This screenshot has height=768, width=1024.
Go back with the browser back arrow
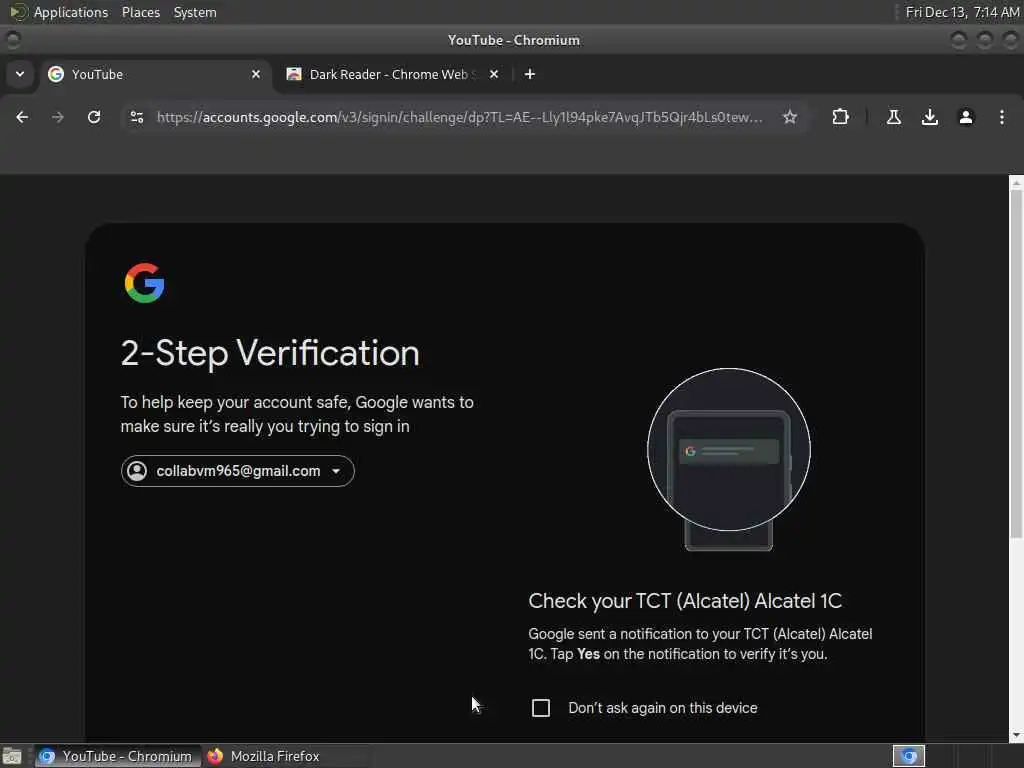click(x=22, y=117)
